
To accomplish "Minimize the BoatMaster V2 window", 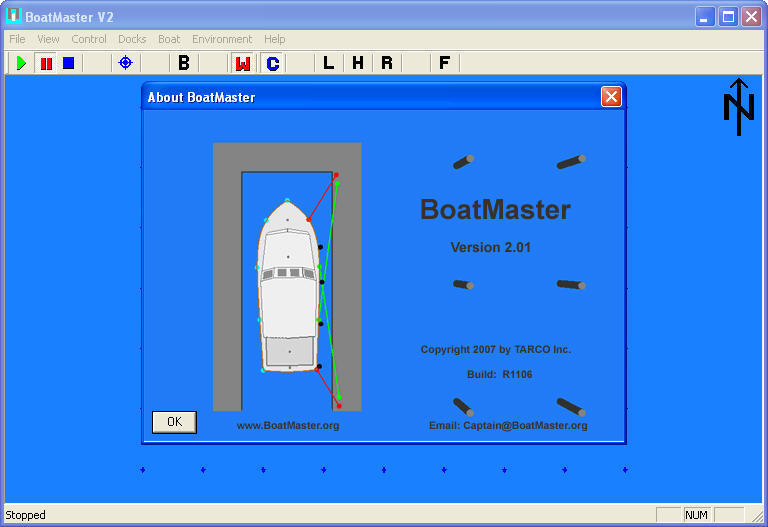I will pyautogui.click(x=705, y=17).
